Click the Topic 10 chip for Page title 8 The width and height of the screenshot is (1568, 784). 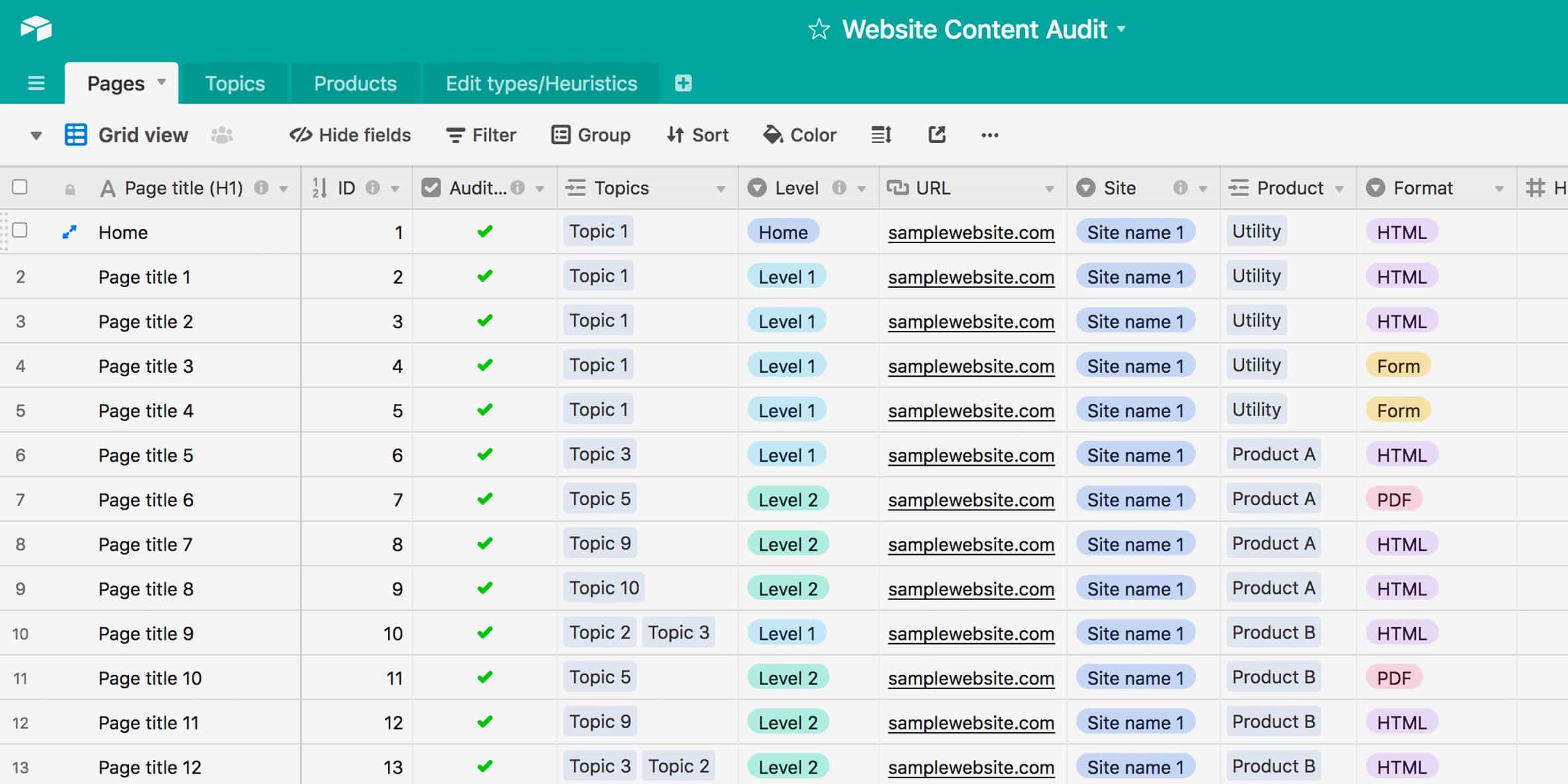[x=604, y=588]
